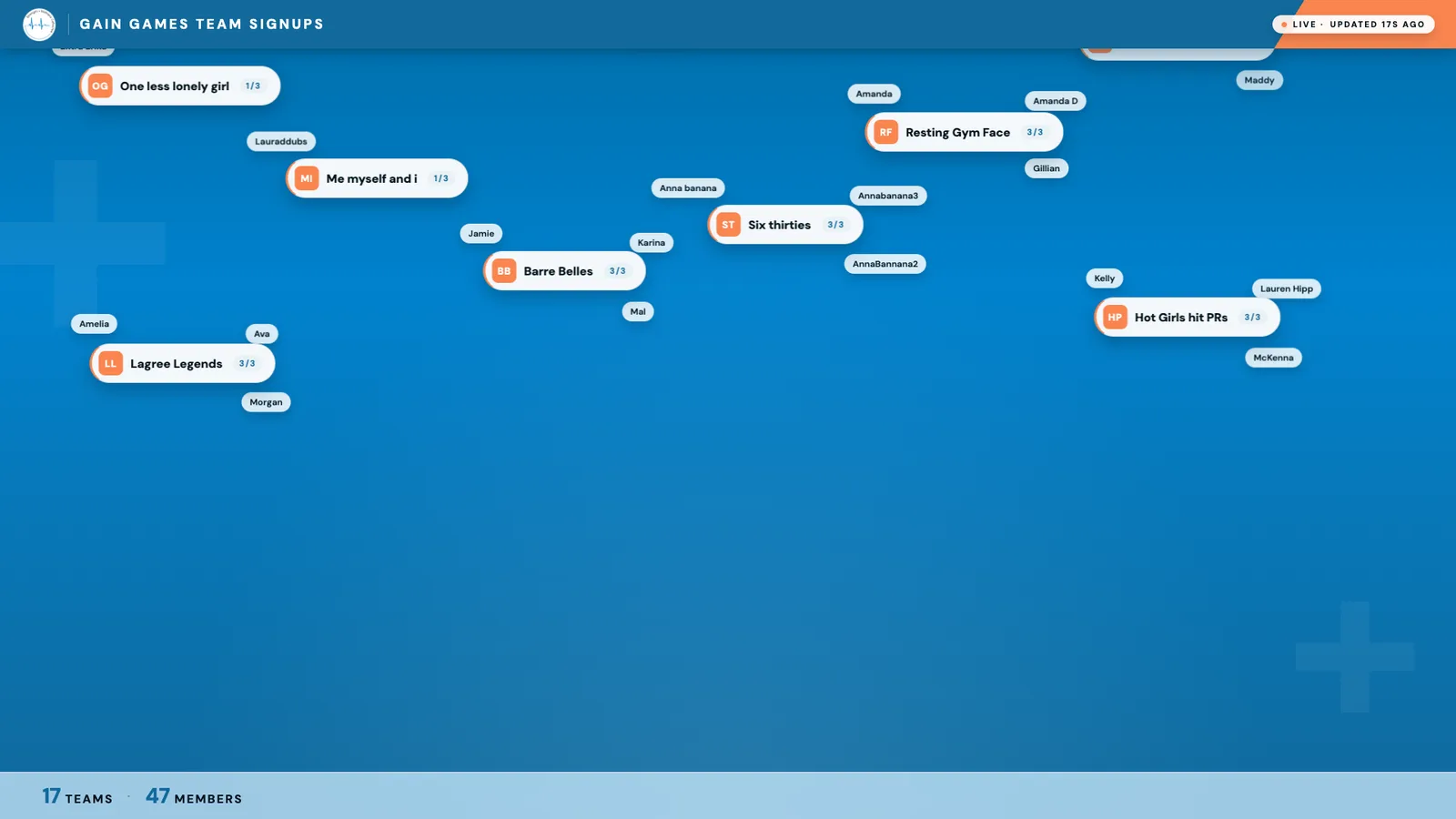The height and width of the screenshot is (819, 1456).
Task: Click the Live updated status badge
Action: point(1353,25)
